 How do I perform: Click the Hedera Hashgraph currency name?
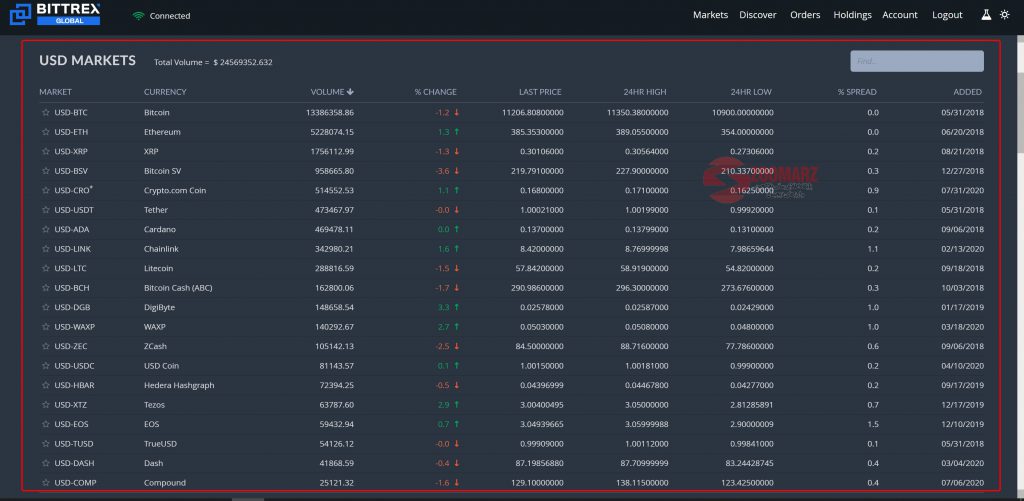(179, 385)
